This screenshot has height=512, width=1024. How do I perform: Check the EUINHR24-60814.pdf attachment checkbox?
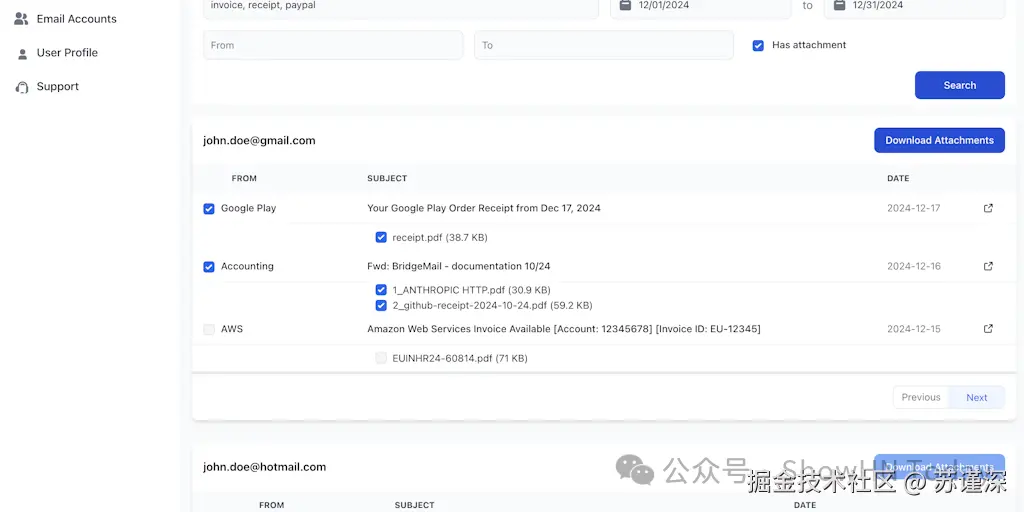[x=381, y=359]
